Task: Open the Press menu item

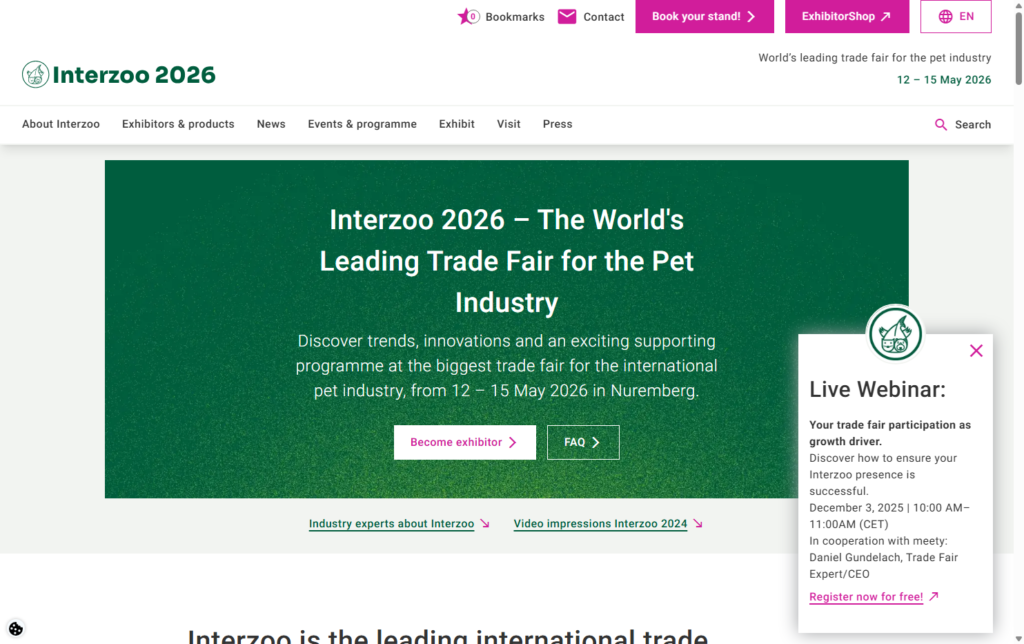Action: click(557, 125)
